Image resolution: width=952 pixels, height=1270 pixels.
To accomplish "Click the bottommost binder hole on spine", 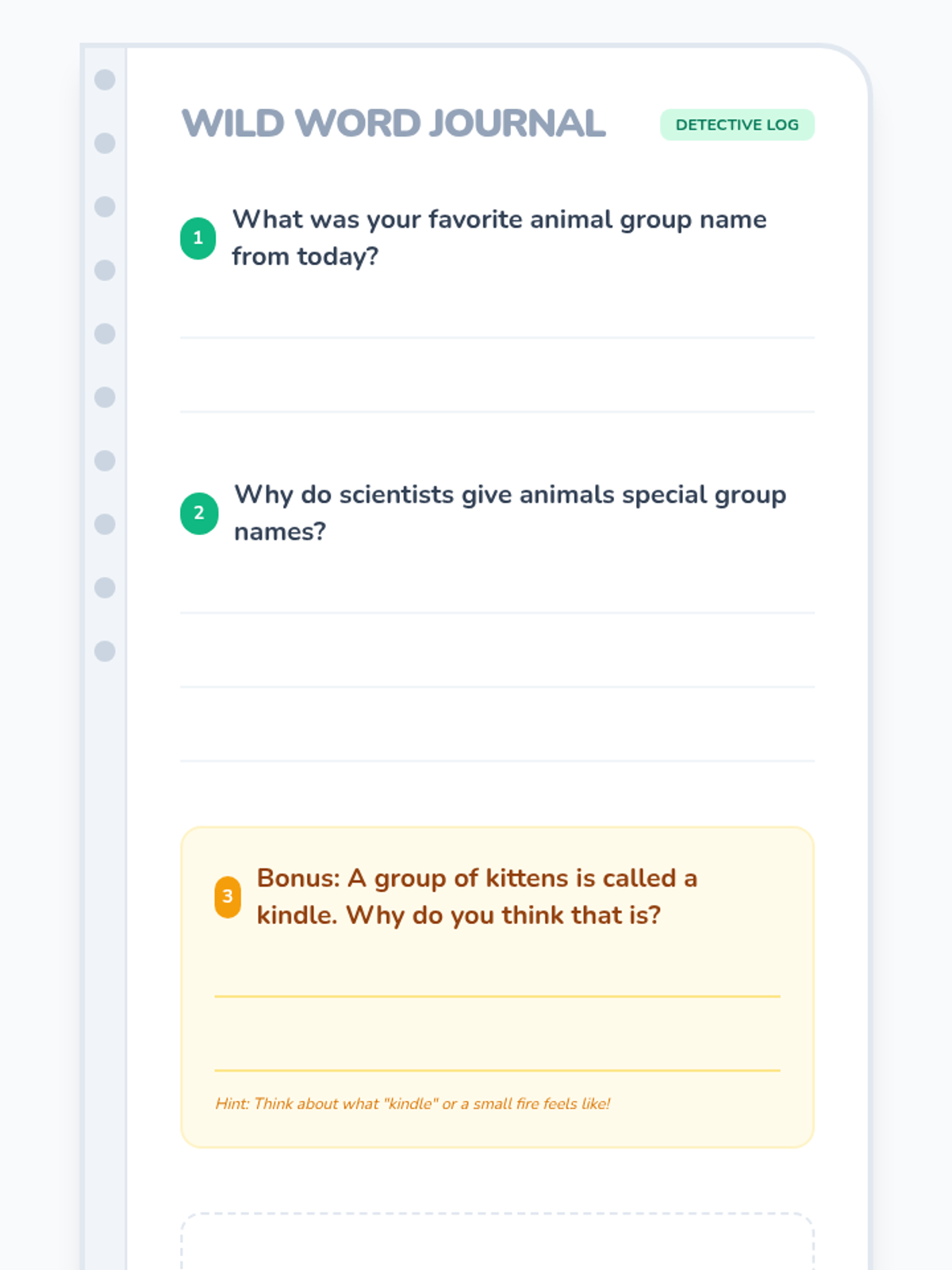I will pyautogui.click(x=105, y=651).
